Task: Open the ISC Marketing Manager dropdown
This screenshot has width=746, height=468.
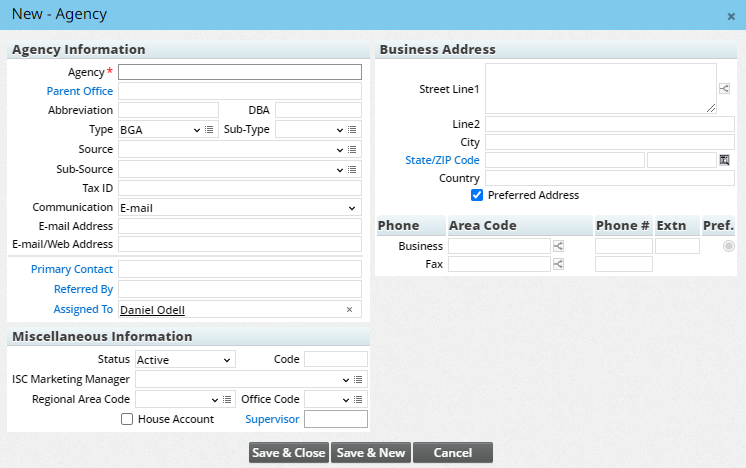Action: tap(245, 380)
